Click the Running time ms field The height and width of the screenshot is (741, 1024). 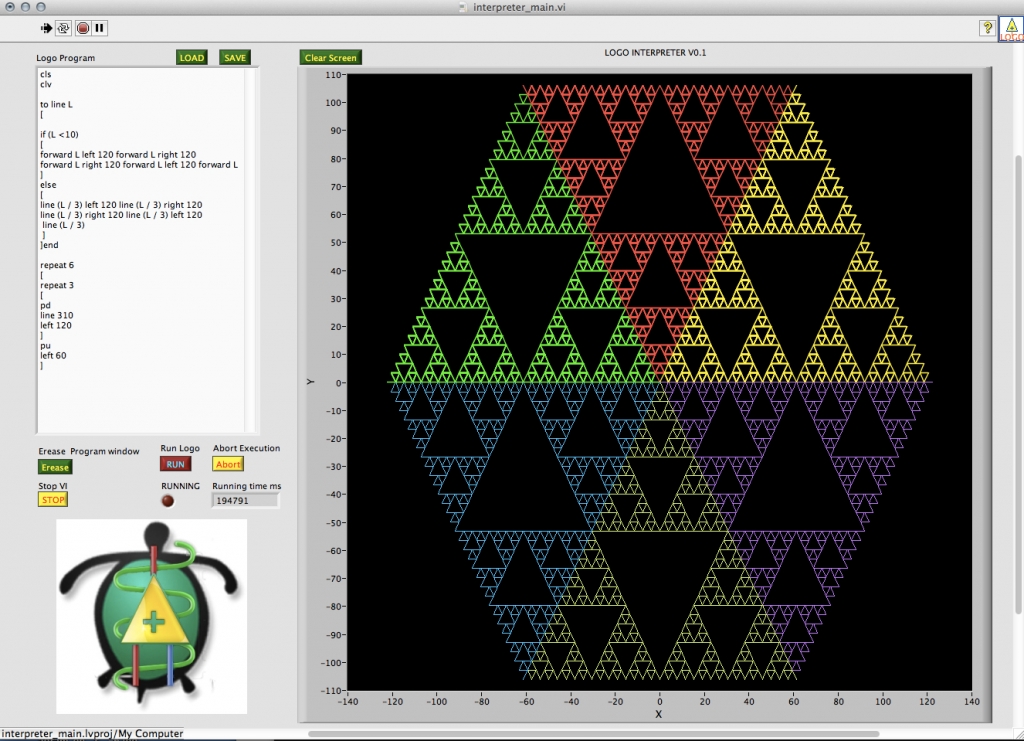pyautogui.click(x=244, y=501)
